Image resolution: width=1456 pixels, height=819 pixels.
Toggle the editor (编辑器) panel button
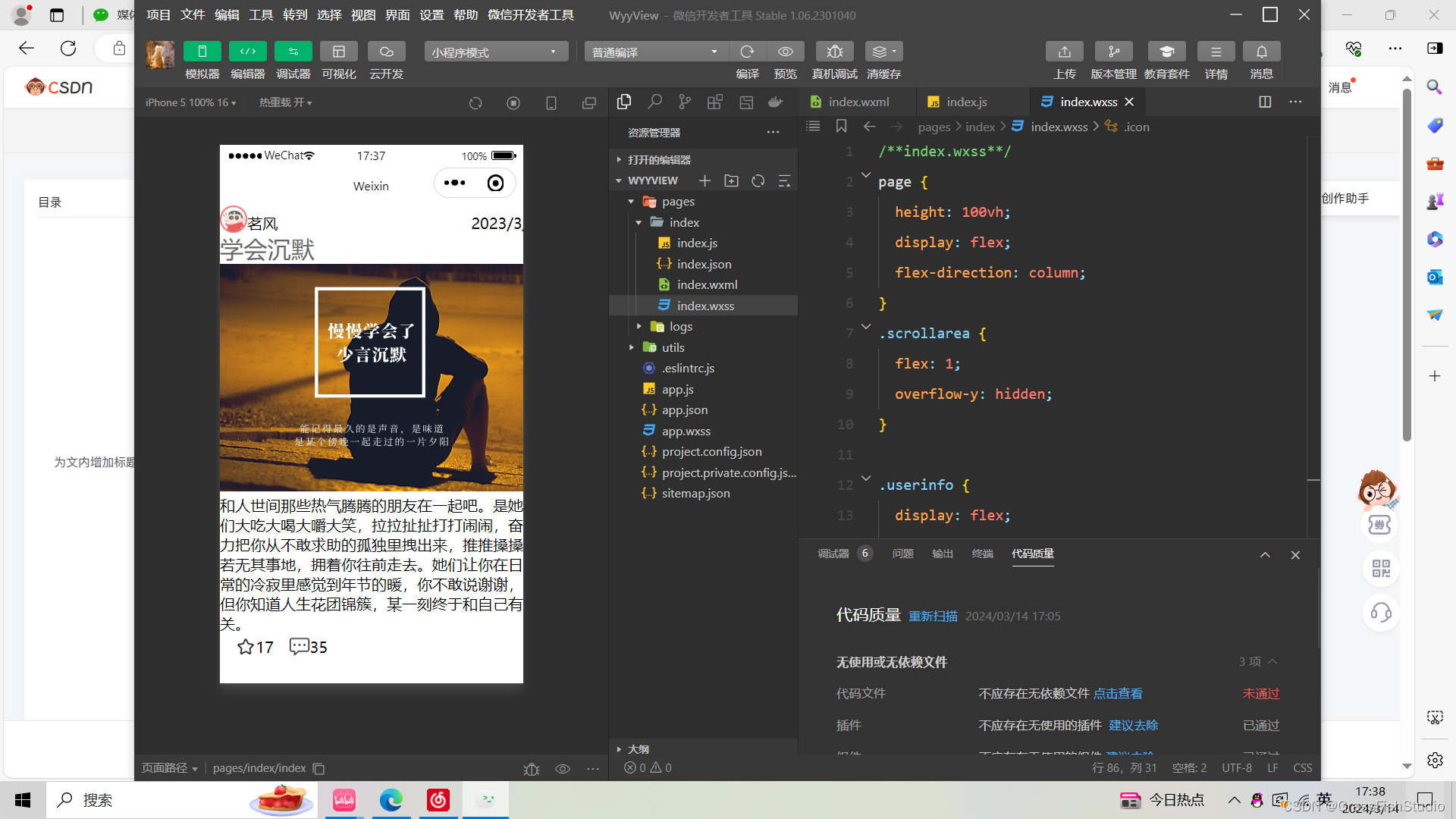point(247,52)
